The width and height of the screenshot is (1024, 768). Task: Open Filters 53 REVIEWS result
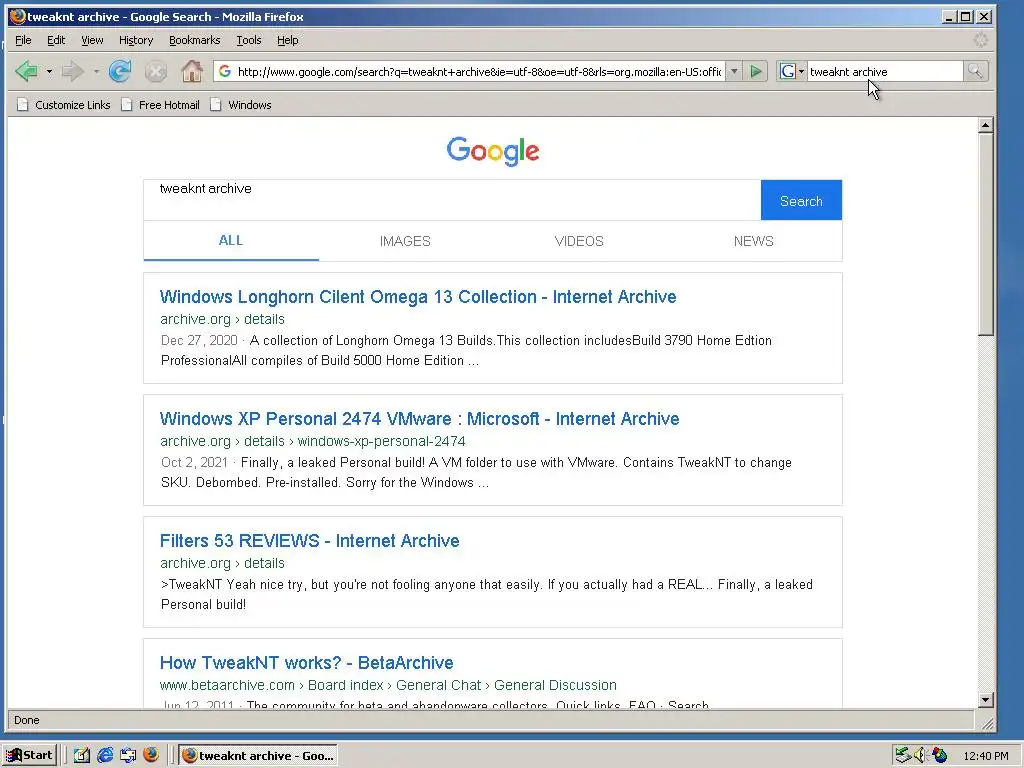pos(310,541)
